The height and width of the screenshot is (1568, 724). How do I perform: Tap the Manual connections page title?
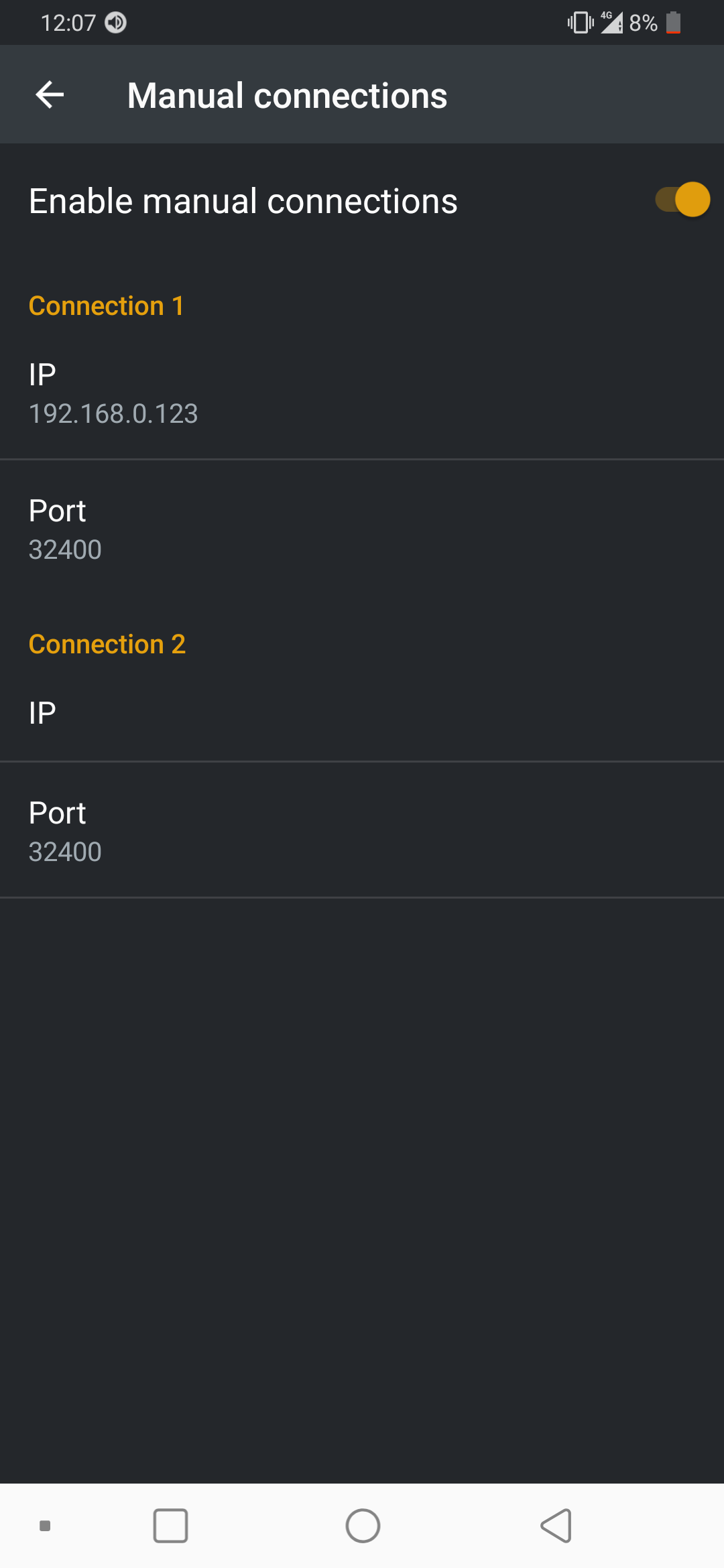pos(287,95)
